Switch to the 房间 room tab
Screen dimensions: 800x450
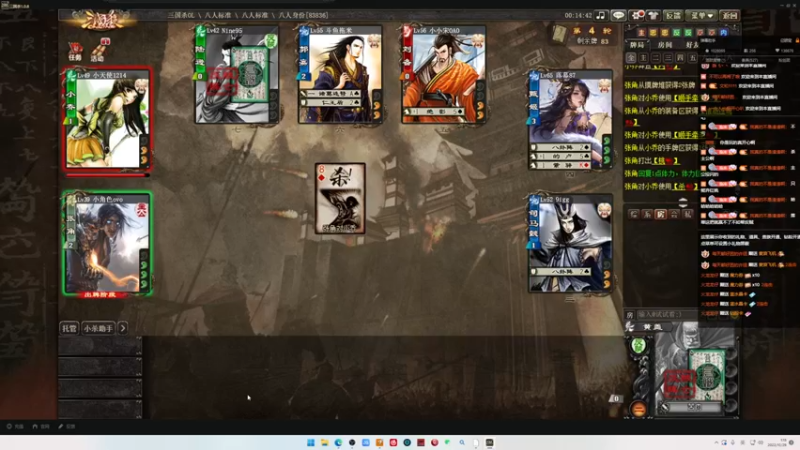tap(664, 45)
